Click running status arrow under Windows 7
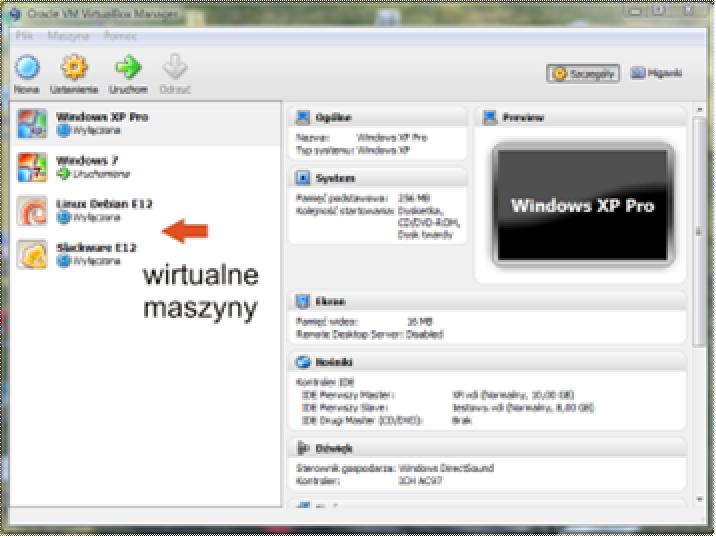716x538 pixels. (63, 174)
